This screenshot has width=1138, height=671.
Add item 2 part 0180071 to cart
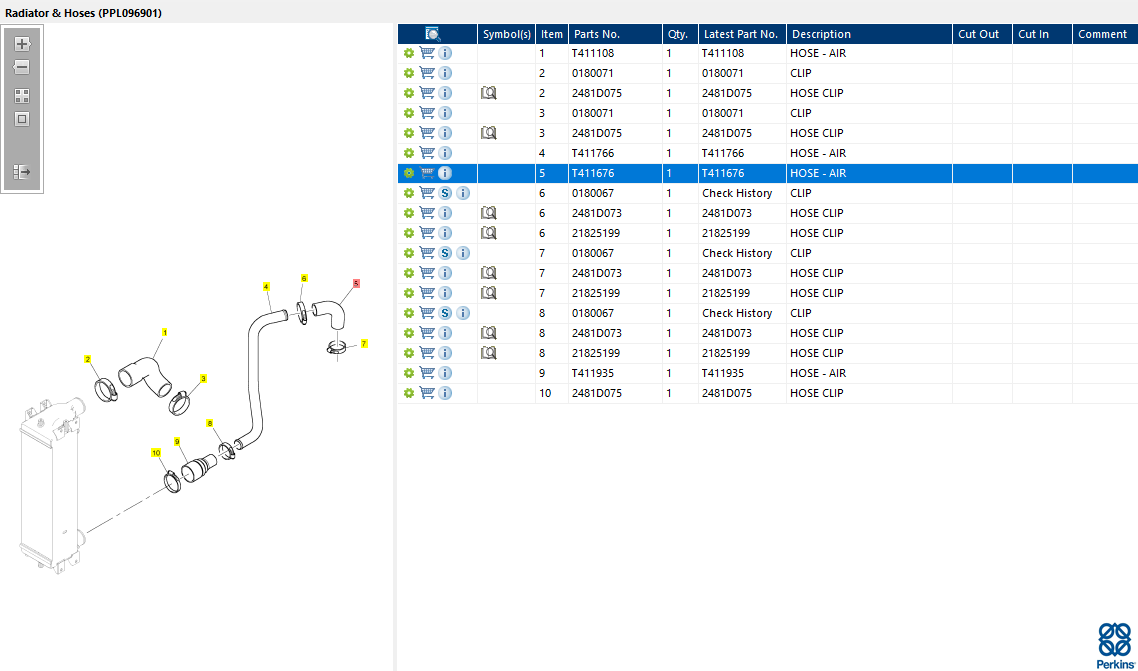pyautogui.click(x=427, y=73)
